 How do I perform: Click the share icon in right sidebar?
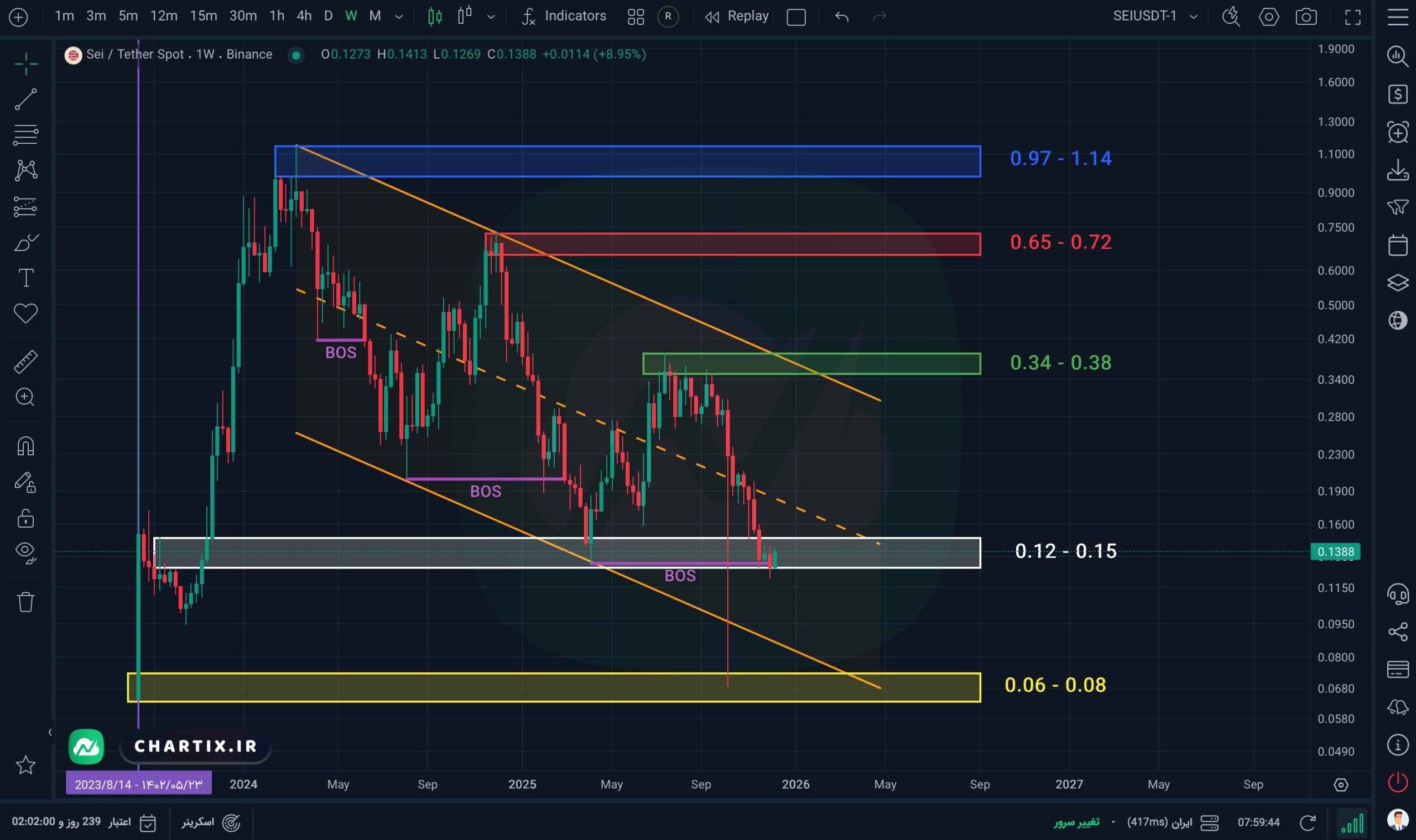[1397, 632]
